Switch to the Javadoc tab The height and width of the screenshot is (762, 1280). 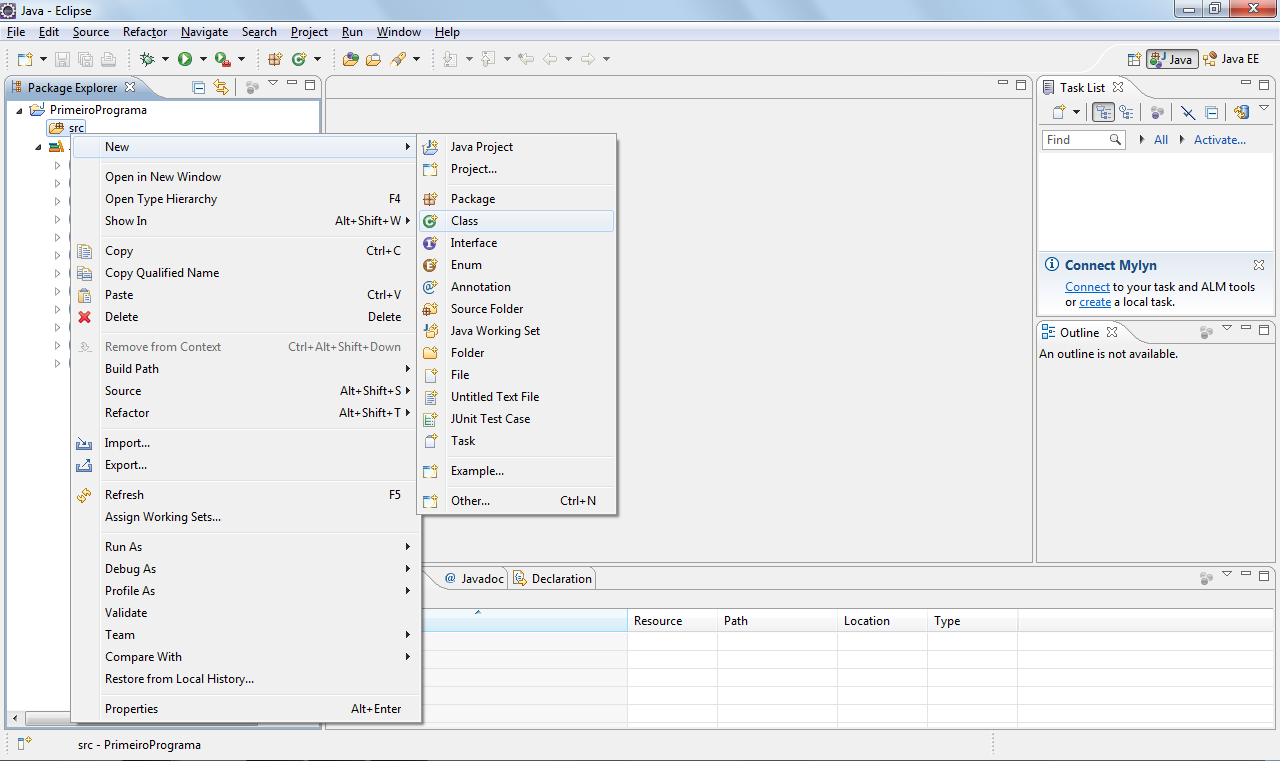473,578
